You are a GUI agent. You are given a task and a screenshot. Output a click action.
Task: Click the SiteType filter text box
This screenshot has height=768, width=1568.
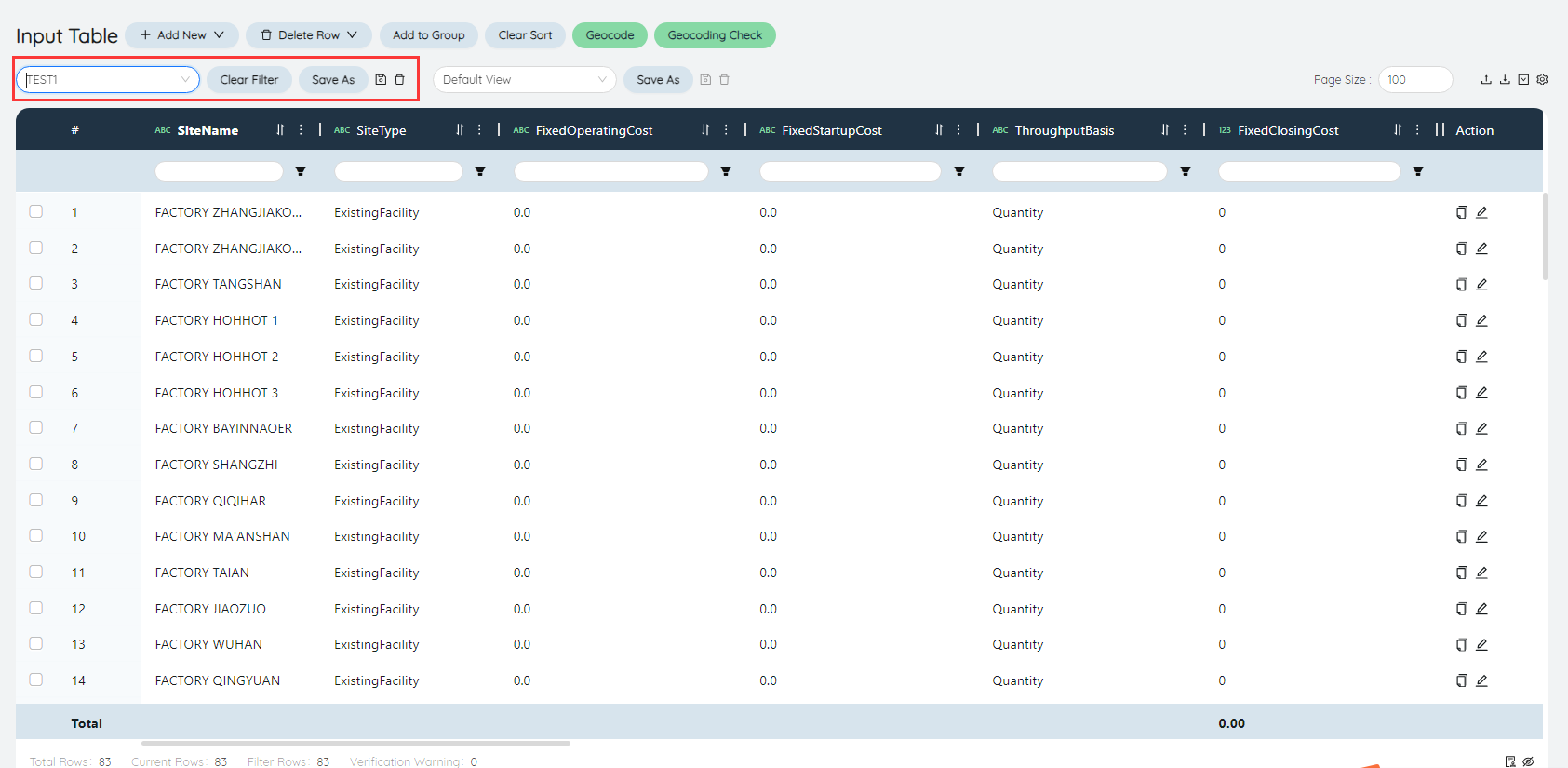click(x=398, y=171)
